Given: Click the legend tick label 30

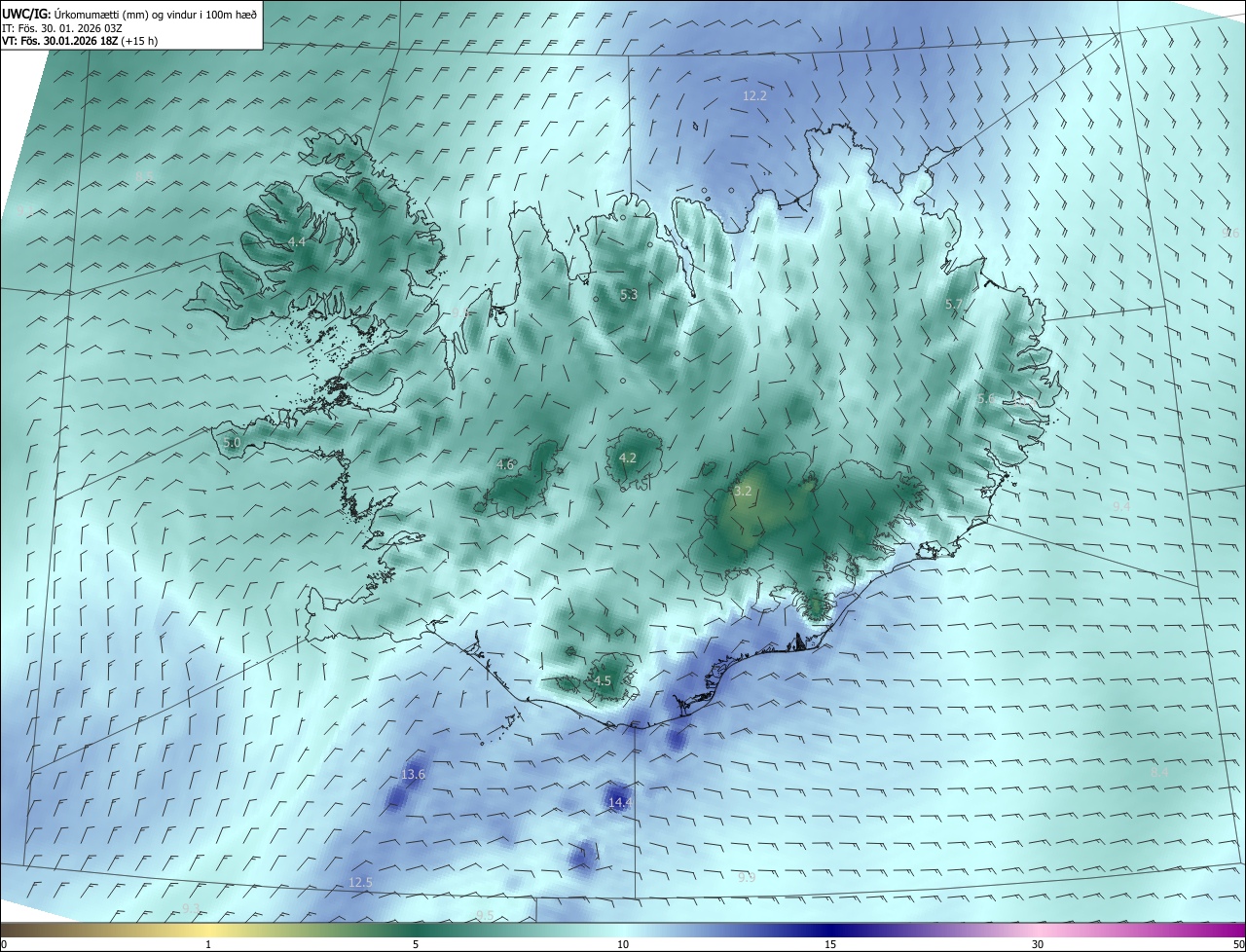Looking at the screenshot, I should tap(1038, 944).
